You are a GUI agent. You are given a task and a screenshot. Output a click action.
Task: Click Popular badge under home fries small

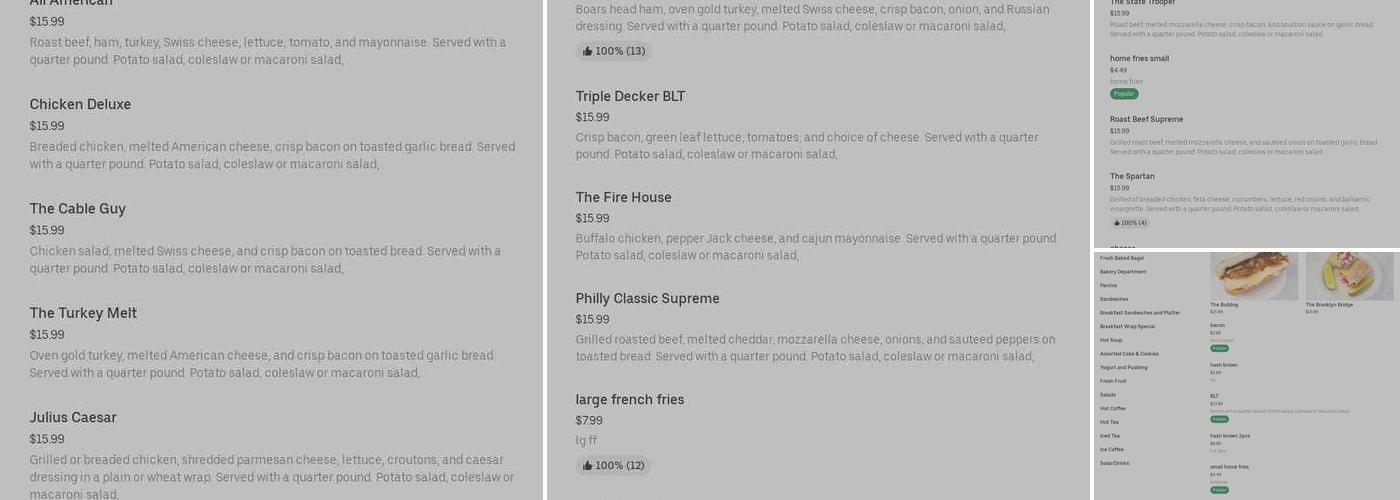1124,94
